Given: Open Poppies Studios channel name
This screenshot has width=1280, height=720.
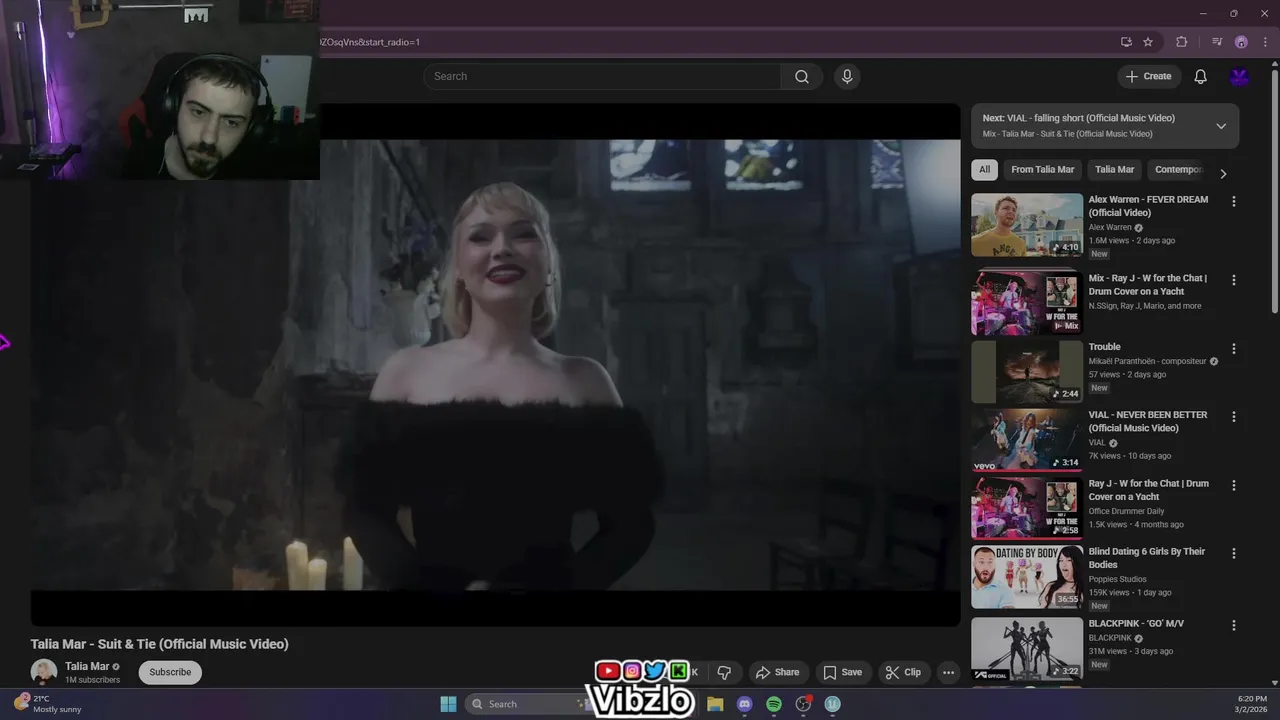Looking at the screenshot, I should coord(1118,579).
